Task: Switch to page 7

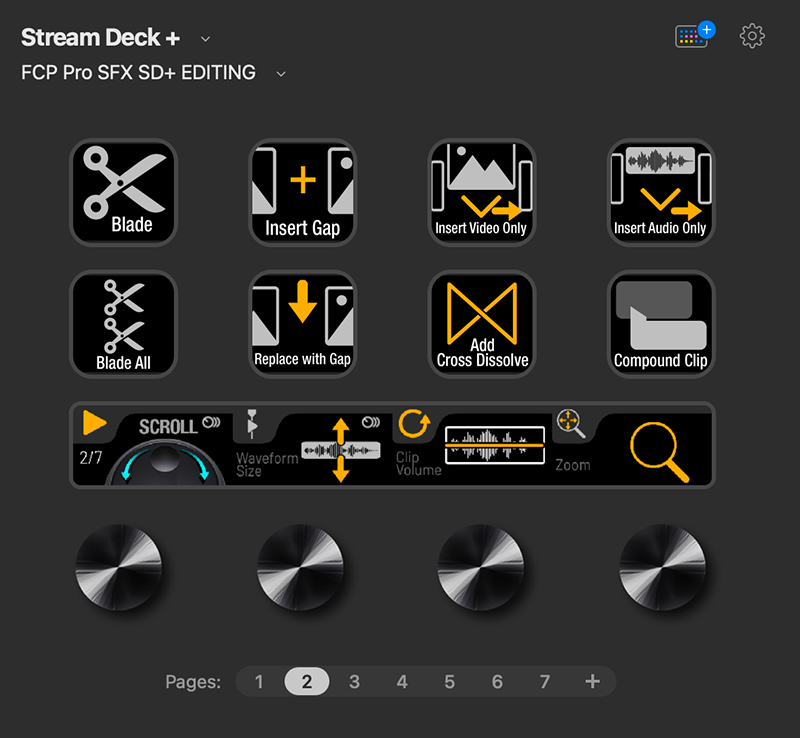Action: tap(545, 681)
